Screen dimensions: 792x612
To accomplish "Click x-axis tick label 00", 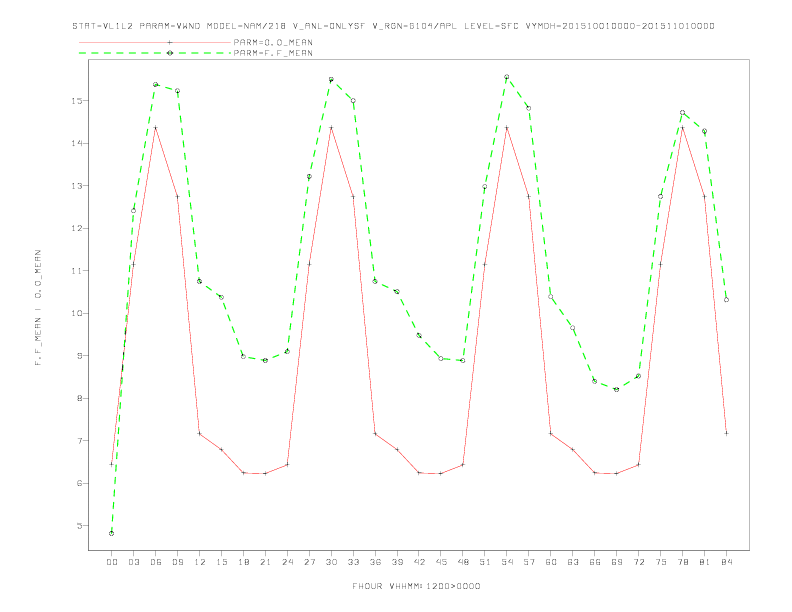I will tap(112, 562).
